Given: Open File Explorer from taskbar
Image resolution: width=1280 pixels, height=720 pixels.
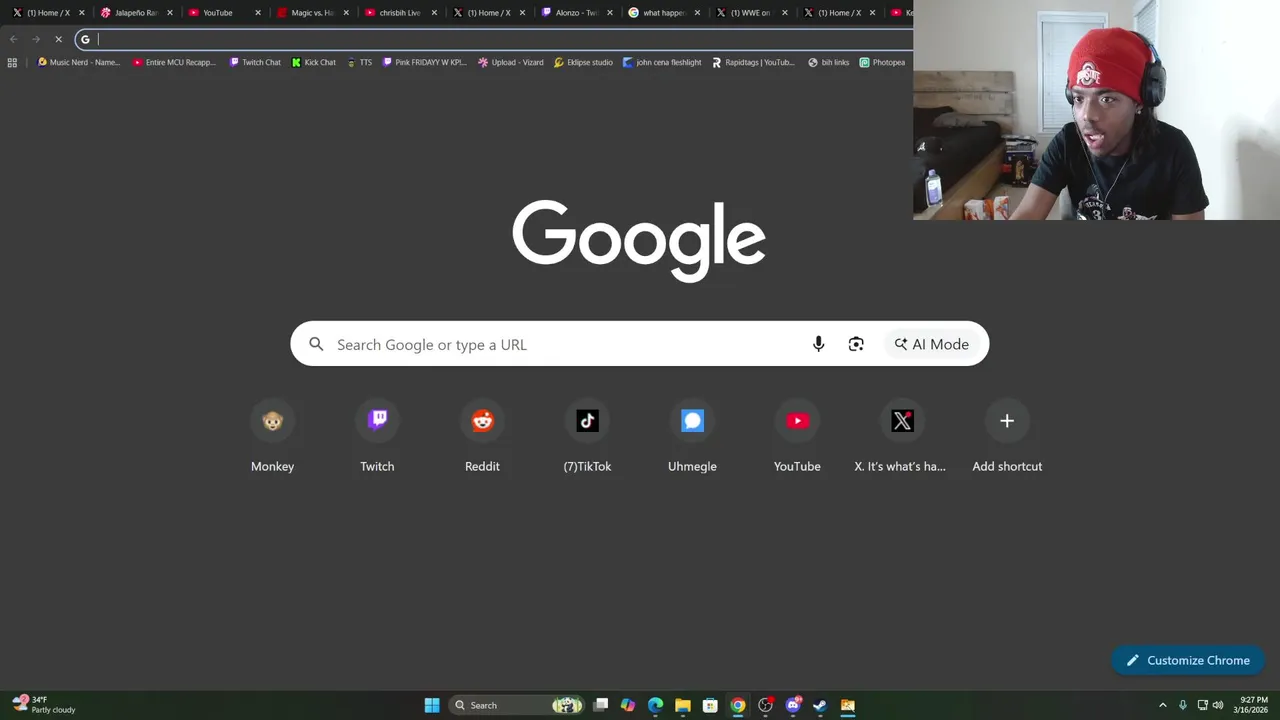Looking at the screenshot, I should click(683, 705).
